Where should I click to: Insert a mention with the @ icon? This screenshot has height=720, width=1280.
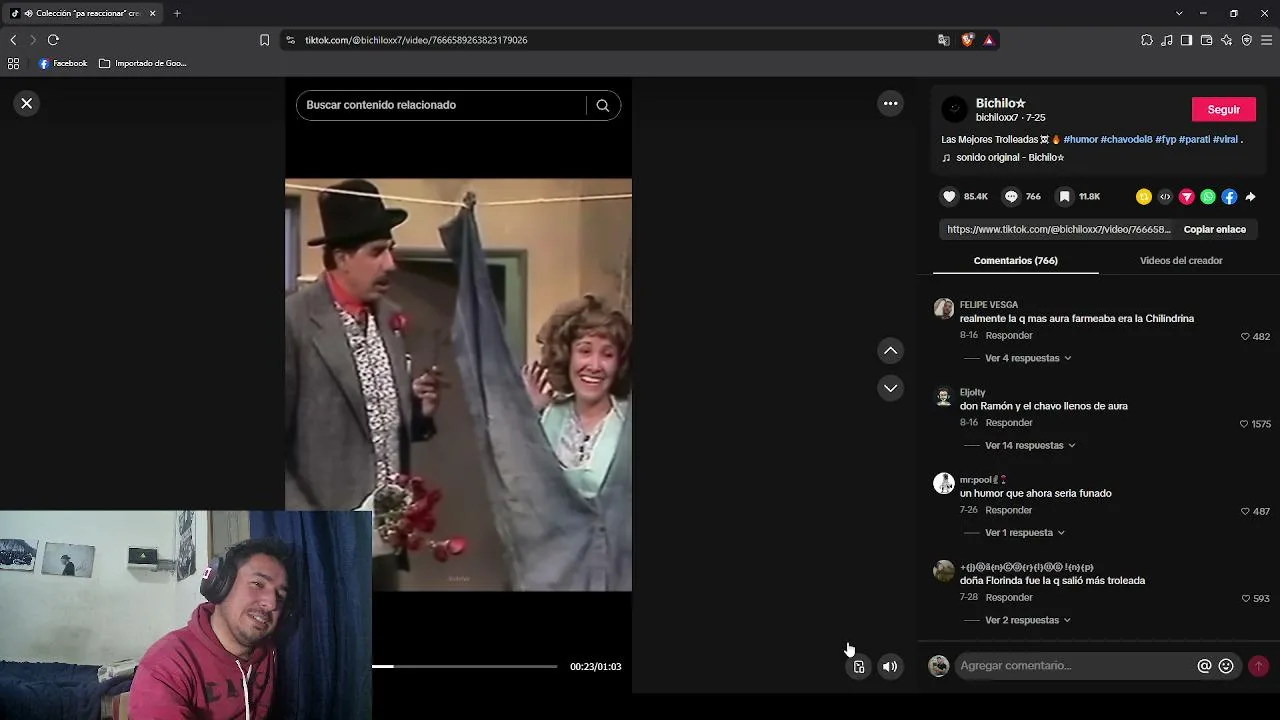(1204, 666)
